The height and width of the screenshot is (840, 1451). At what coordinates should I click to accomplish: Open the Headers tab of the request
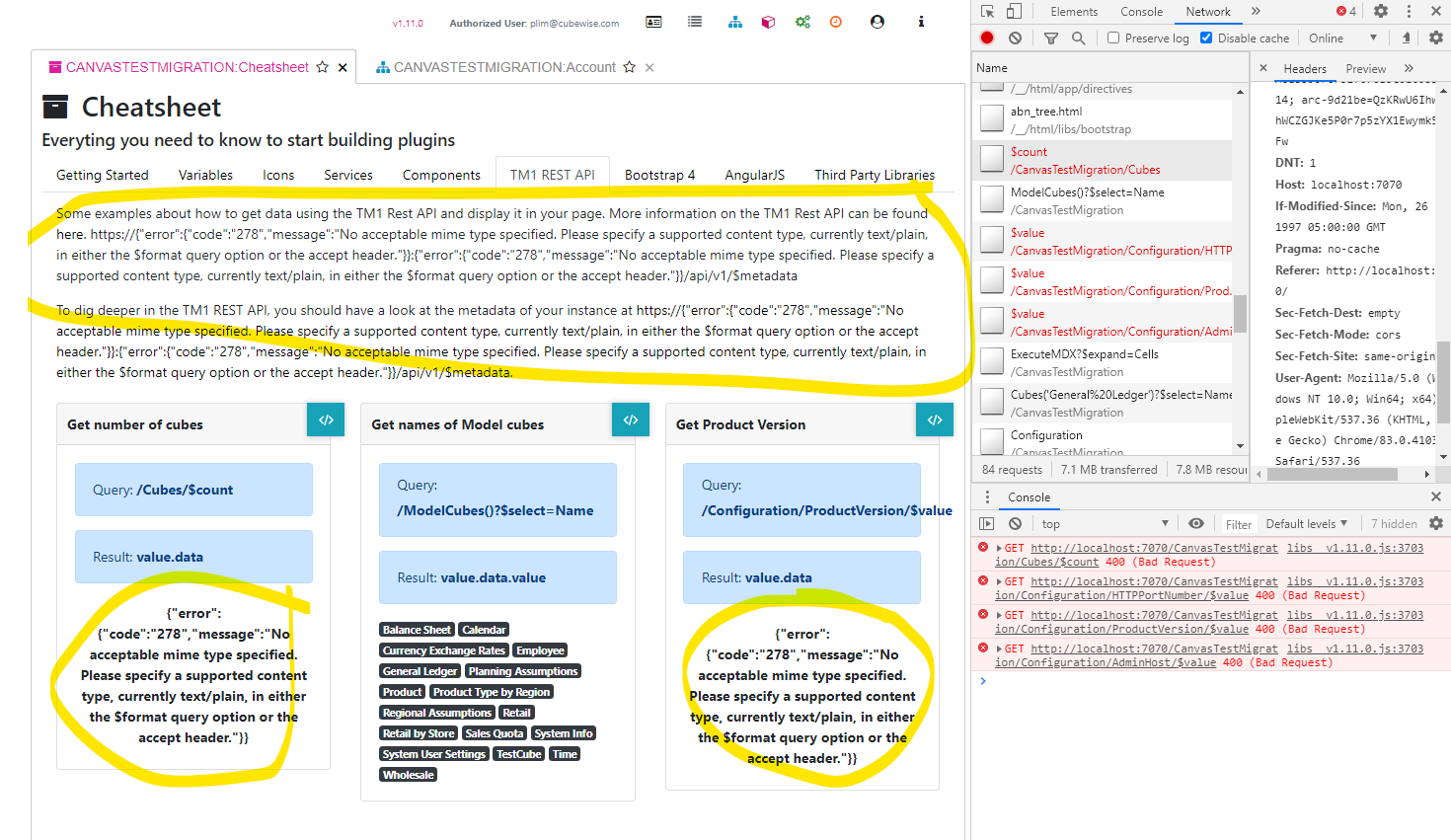click(x=1305, y=68)
